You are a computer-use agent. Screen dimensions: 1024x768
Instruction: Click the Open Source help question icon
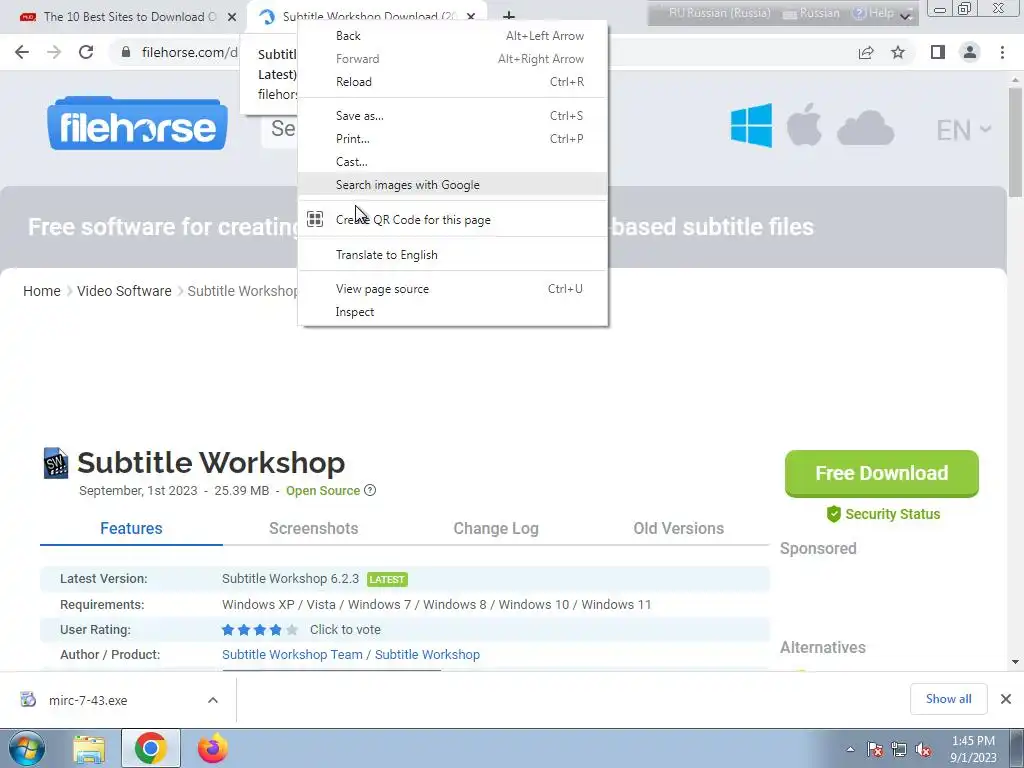tap(370, 490)
